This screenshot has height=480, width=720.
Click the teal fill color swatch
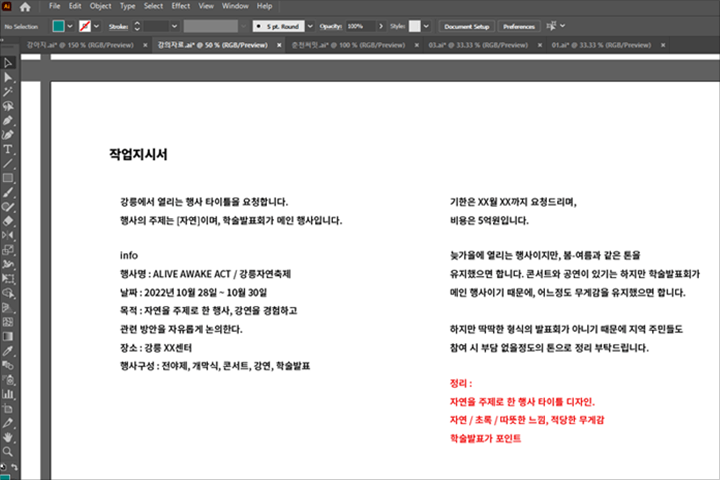pyautogui.click(x=58, y=26)
